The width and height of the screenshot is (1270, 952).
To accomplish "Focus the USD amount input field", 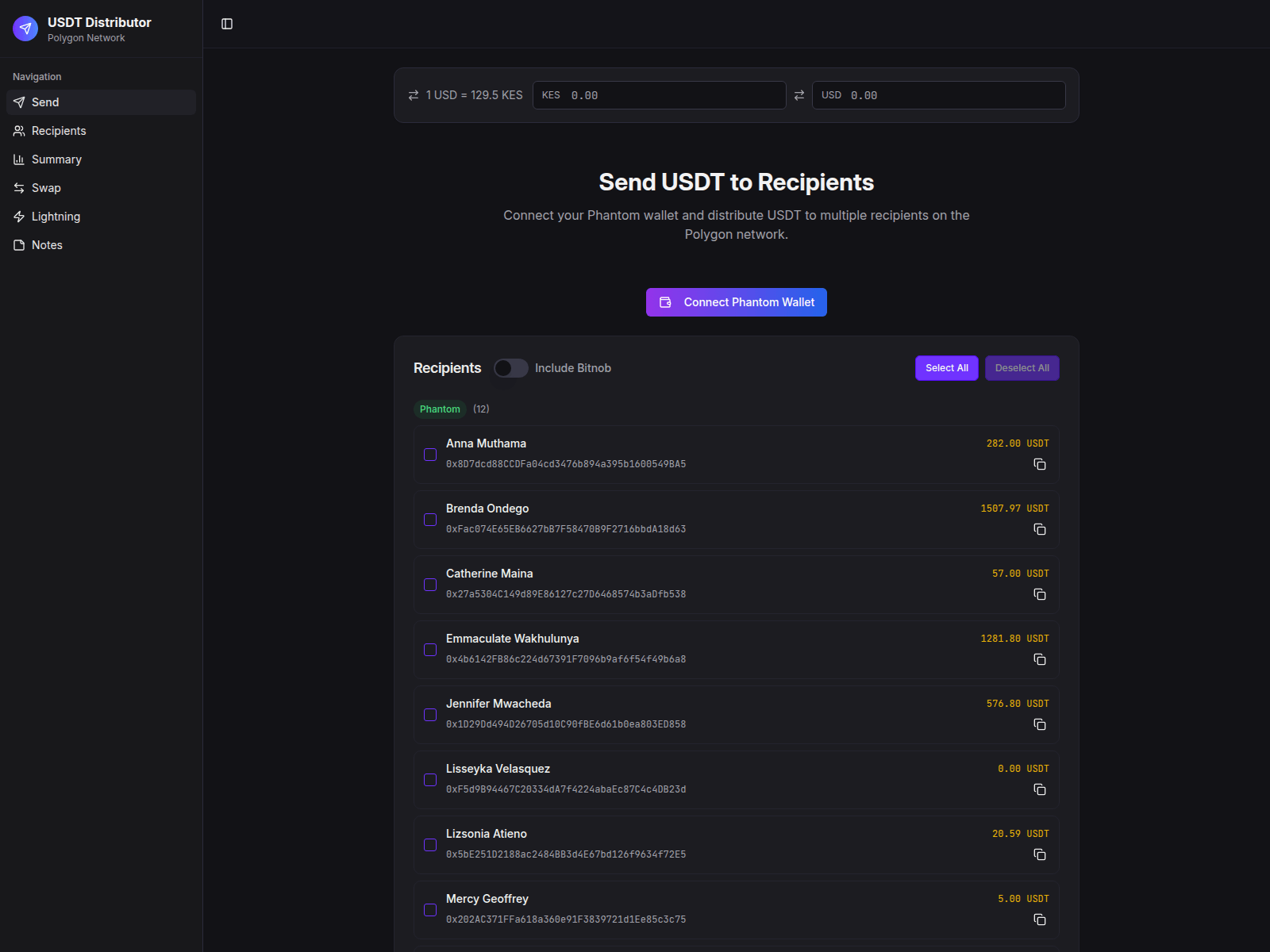I will tap(939, 95).
